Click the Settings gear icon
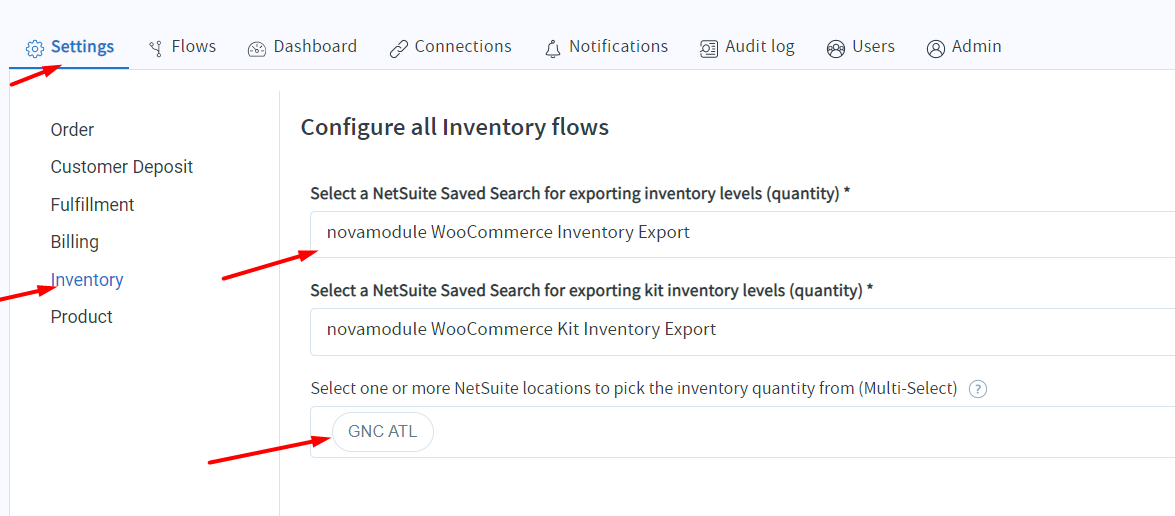The height and width of the screenshot is (516, 1175). (35, 48)
